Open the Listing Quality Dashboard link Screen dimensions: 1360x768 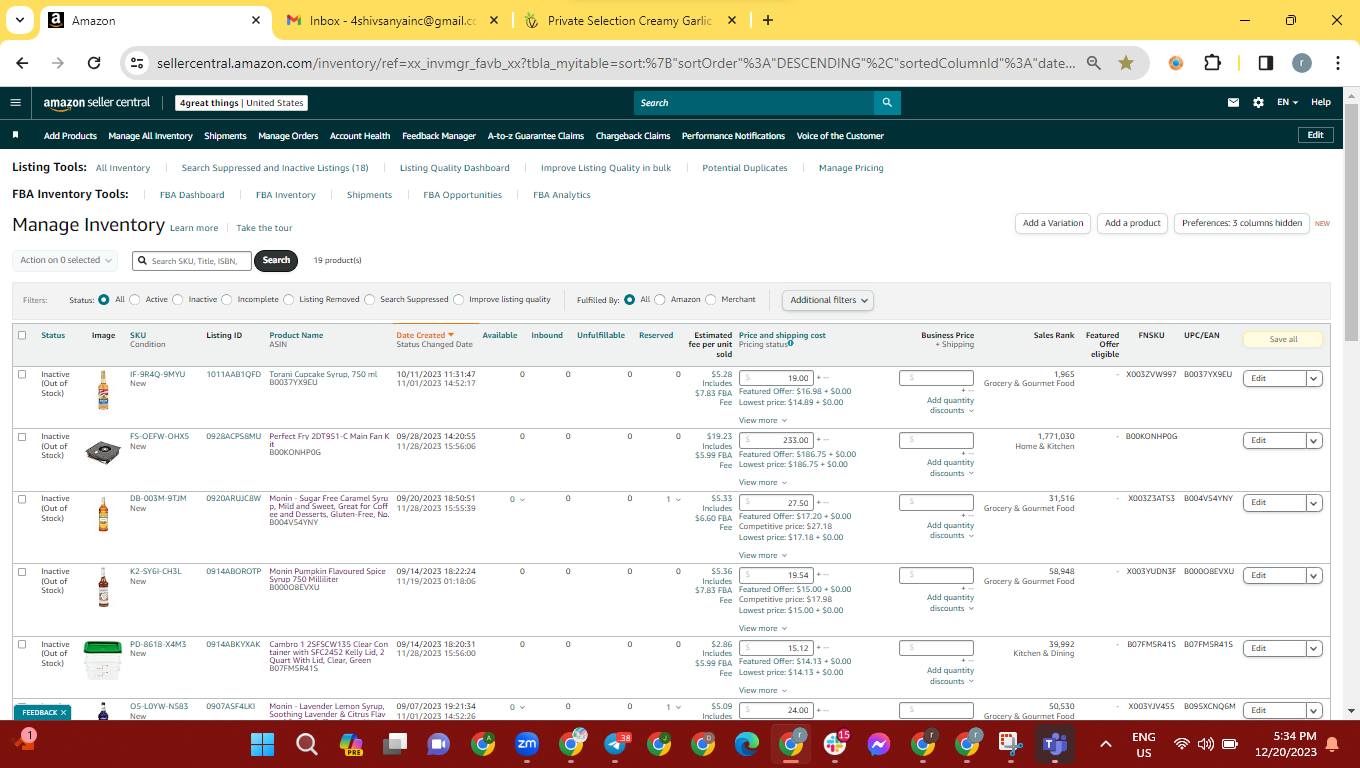point(455,168)
